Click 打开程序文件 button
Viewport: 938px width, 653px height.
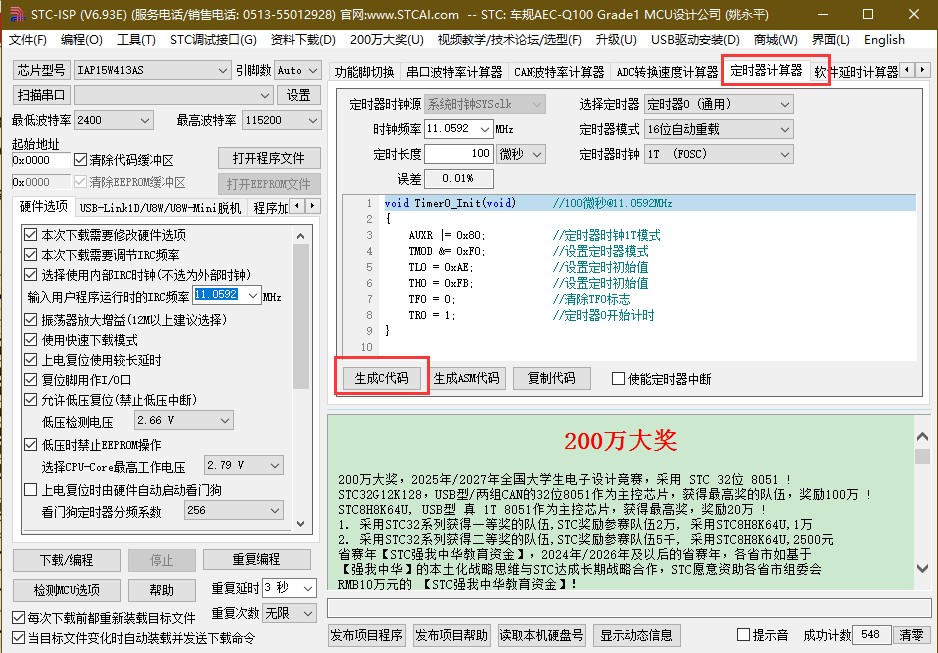269,158
